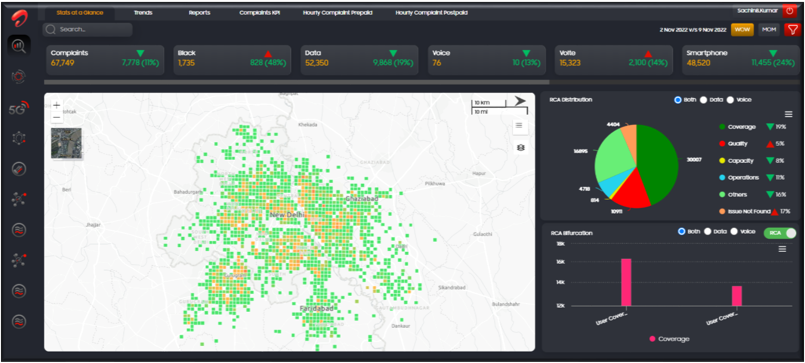The image size is (805, 363).
Task: Toggle the green RCA switch
Action: coord(779,233)
